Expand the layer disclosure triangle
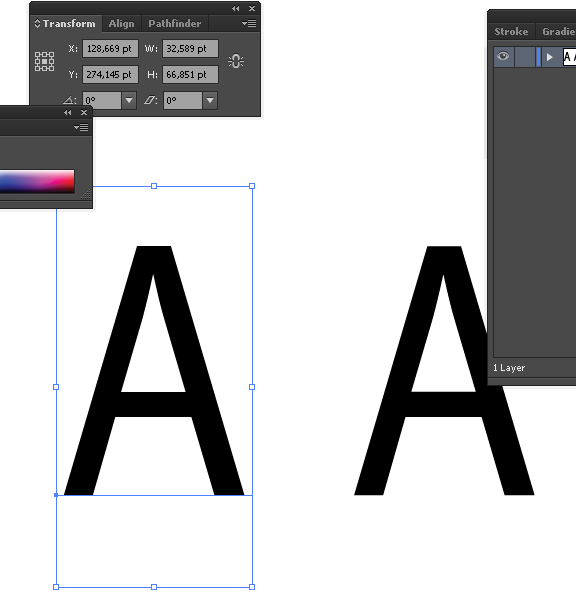The image size is (576, 600). (550, 57)
